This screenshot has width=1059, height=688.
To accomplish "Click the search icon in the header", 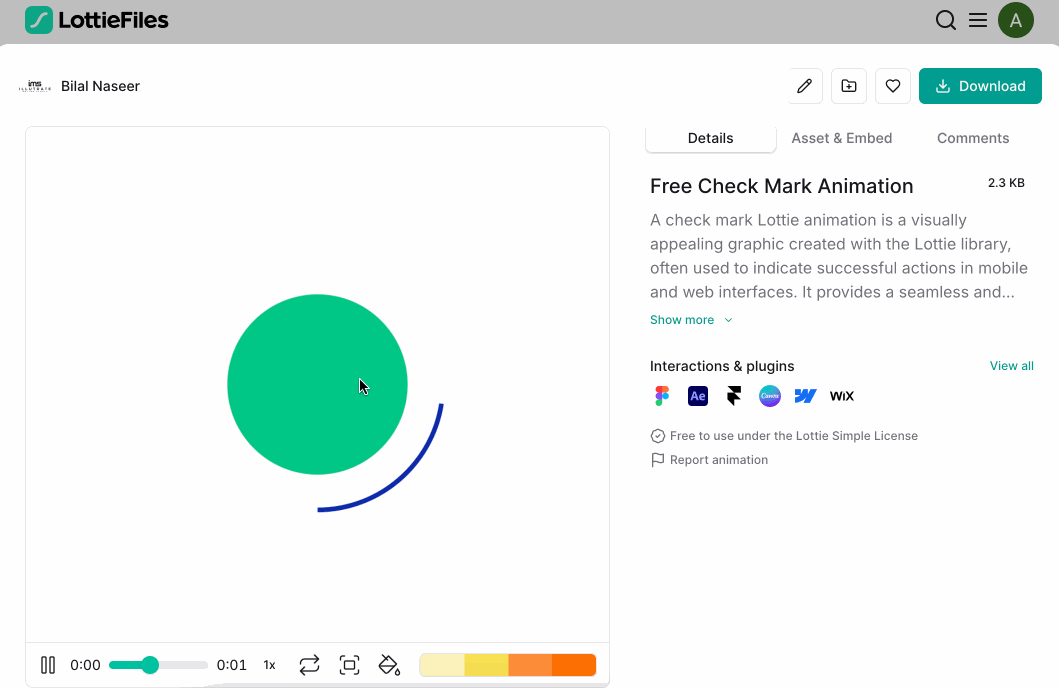I will tap(945, 20).
